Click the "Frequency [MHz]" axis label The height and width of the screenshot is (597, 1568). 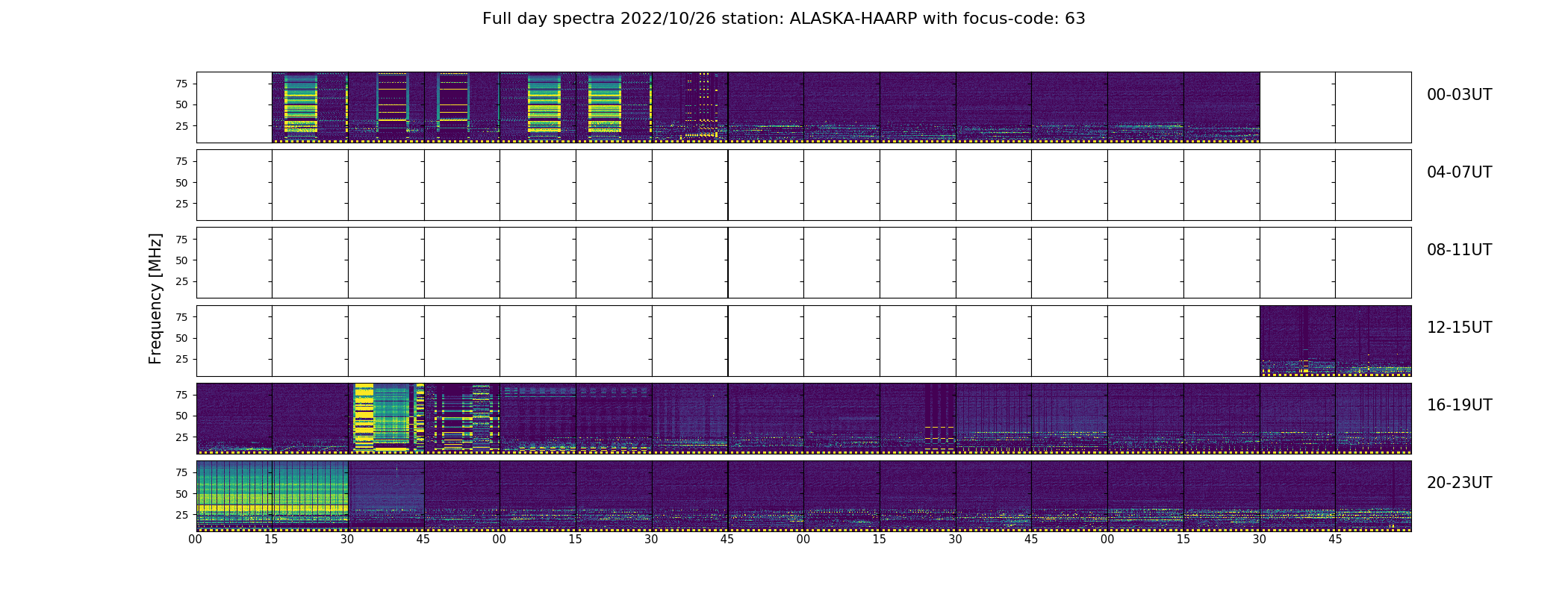coord(155,298)
